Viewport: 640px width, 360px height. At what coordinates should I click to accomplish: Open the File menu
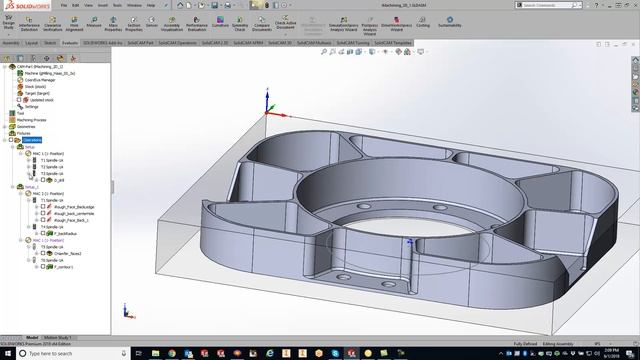(x=64, y=5)
